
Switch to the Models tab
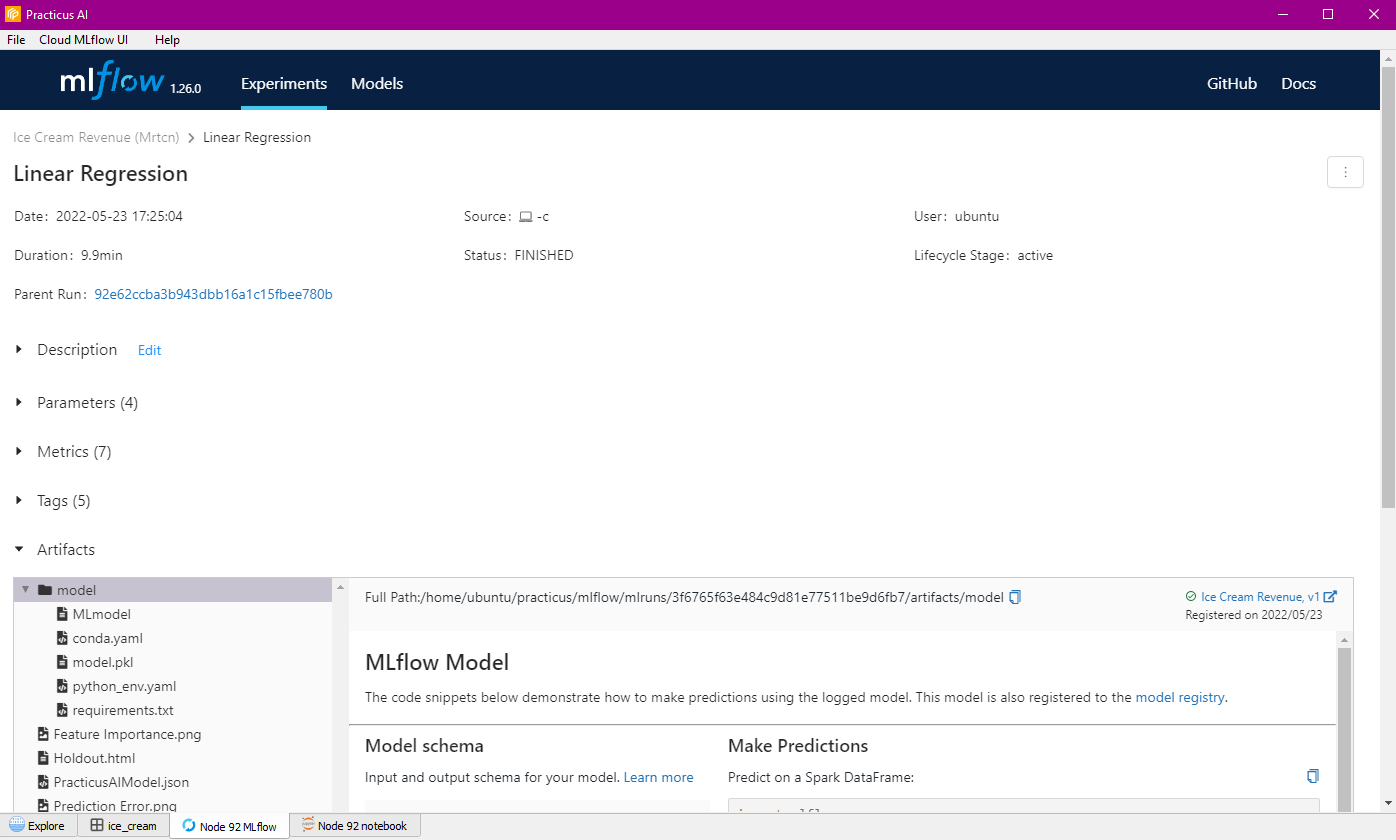coord(377,84)
